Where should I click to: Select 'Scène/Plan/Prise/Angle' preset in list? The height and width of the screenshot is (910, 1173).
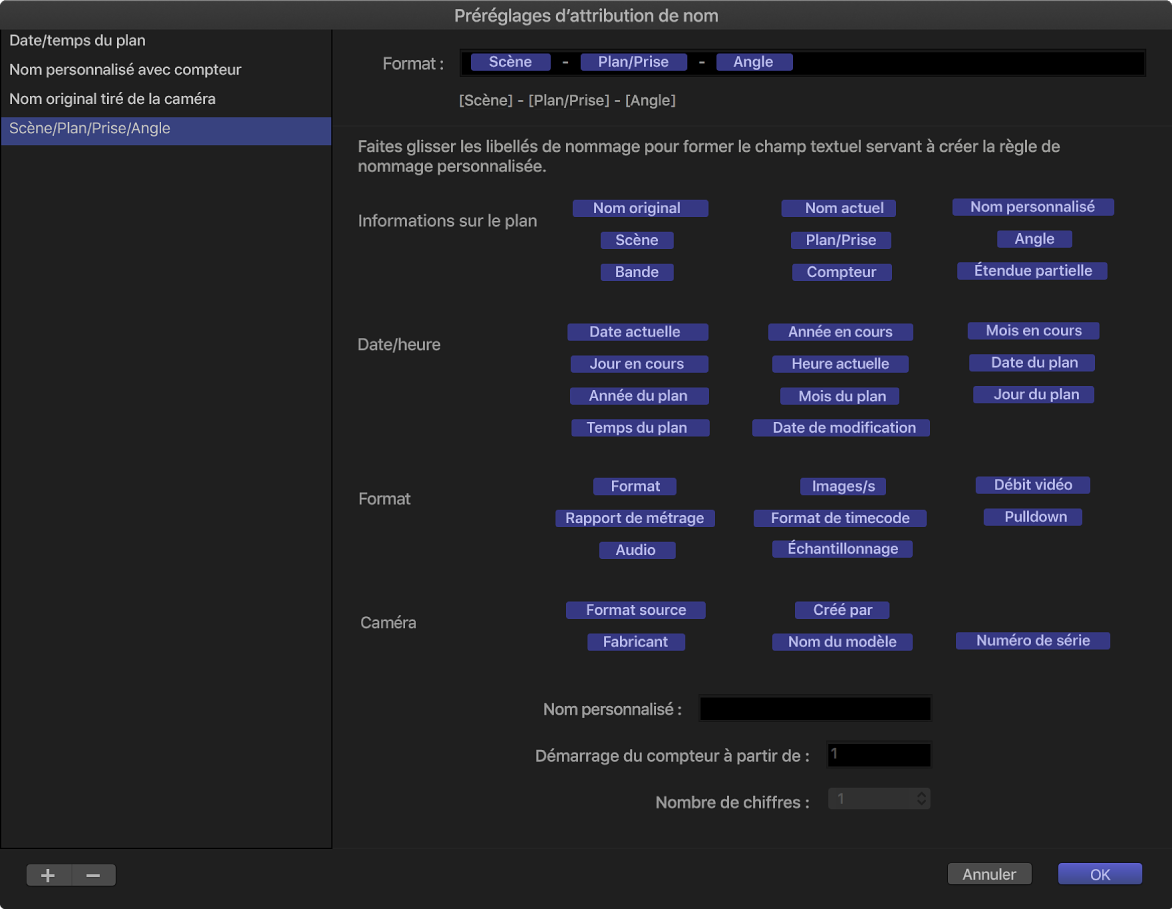click(90, 128)
